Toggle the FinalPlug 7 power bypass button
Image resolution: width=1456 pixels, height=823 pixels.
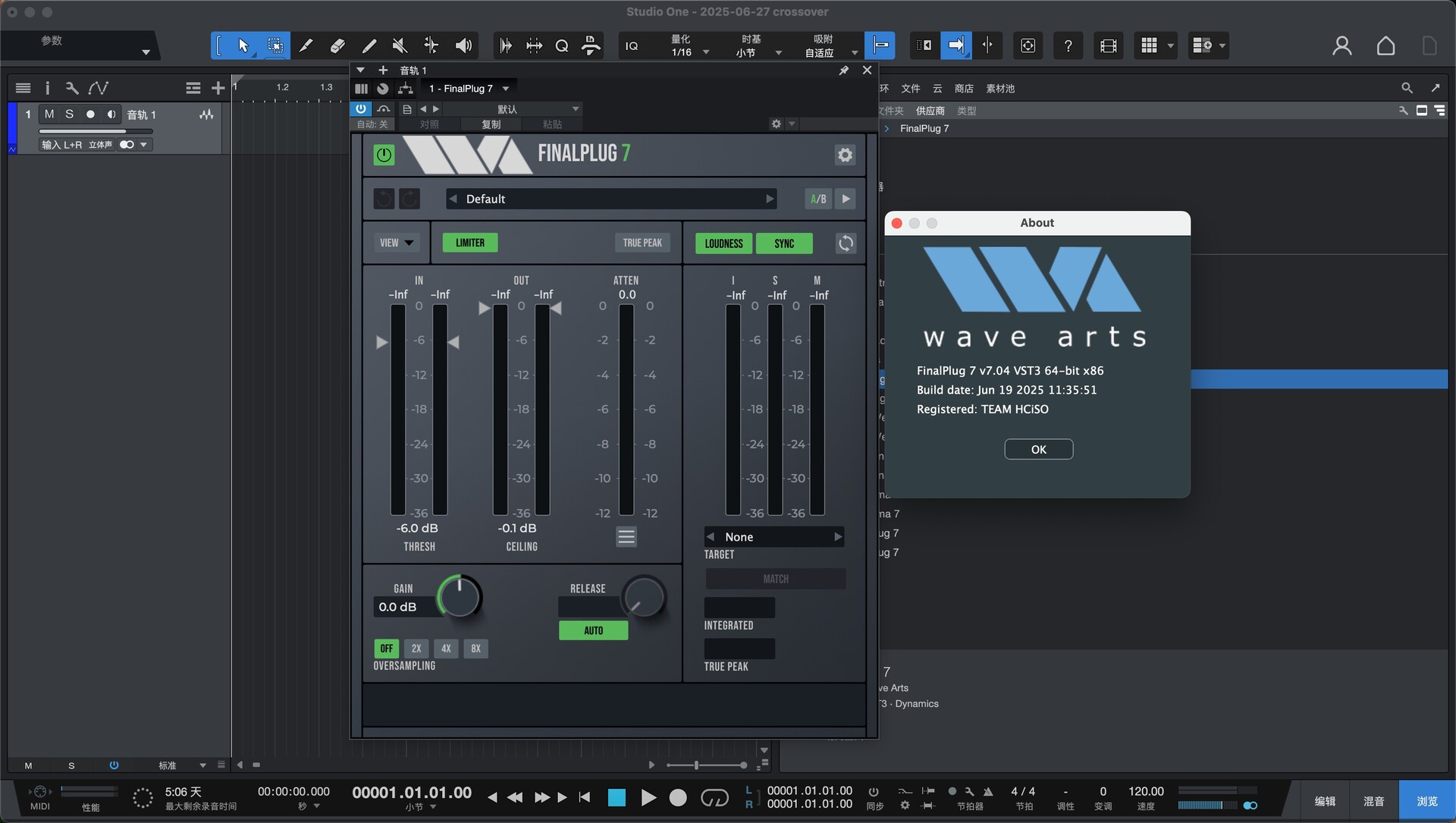point(384,155)
